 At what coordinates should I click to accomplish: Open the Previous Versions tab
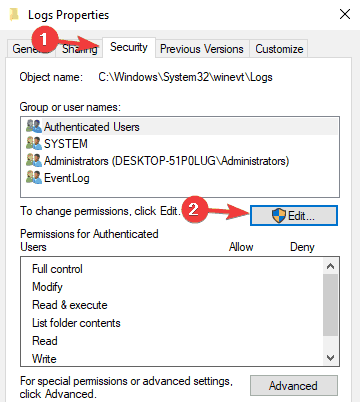(202, 49)
